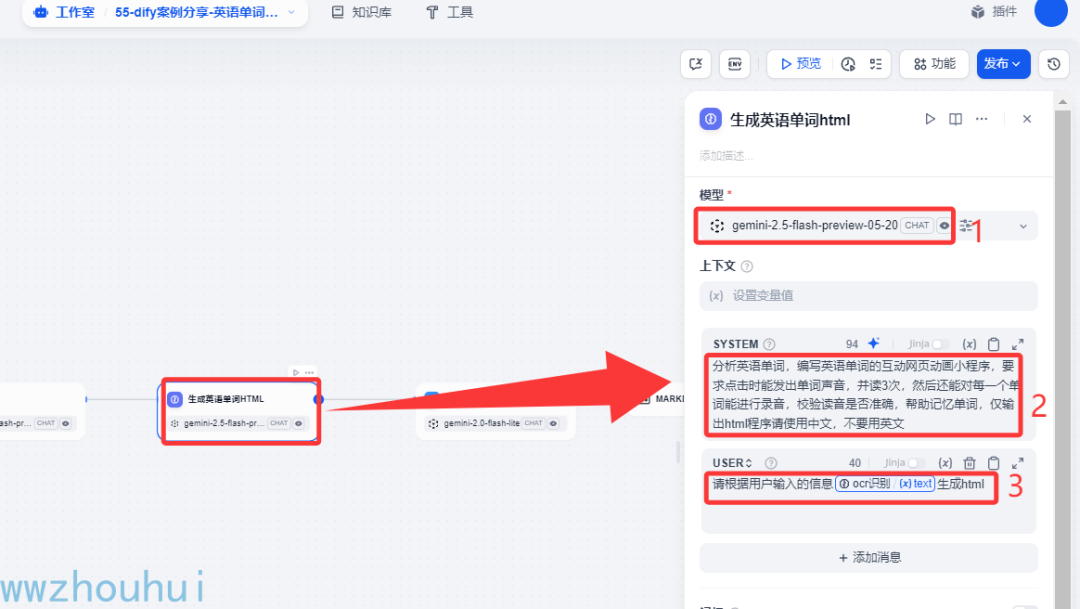1080x609 pixels.
Task: Expand USER prompt editor to fullscreen
Action: click(1017, 463)
